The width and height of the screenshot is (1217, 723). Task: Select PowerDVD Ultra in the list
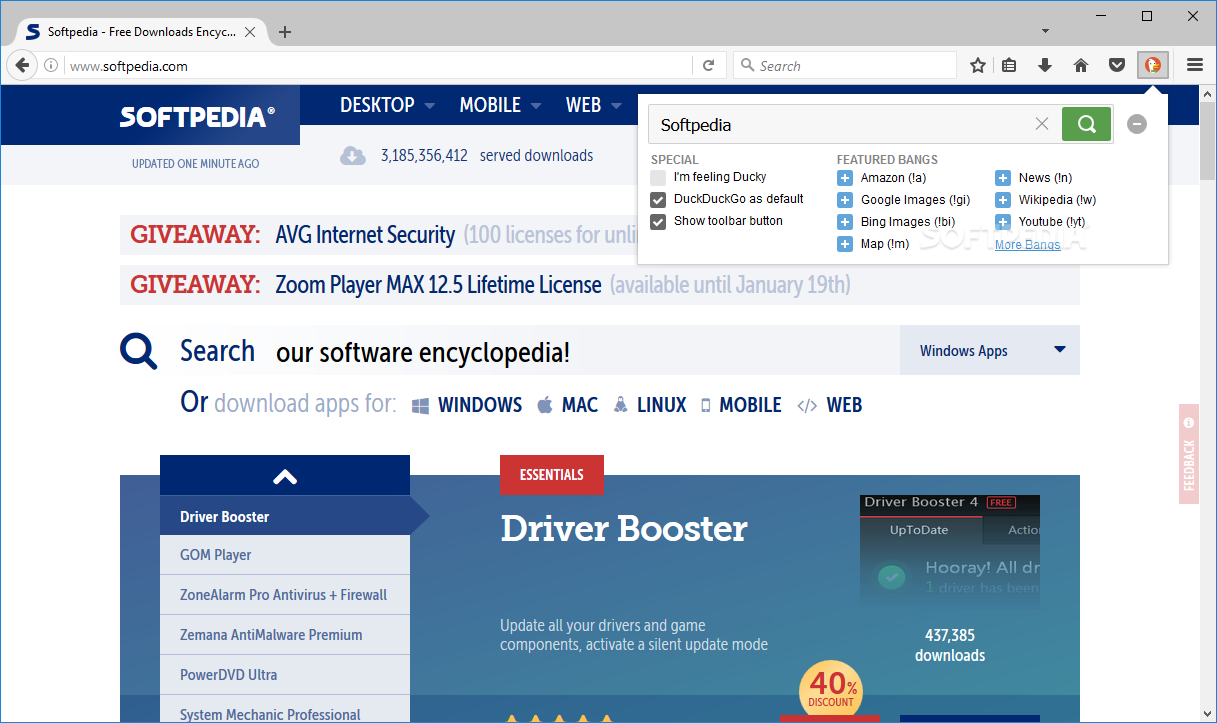pyautogui.click(x=285, y=675)
